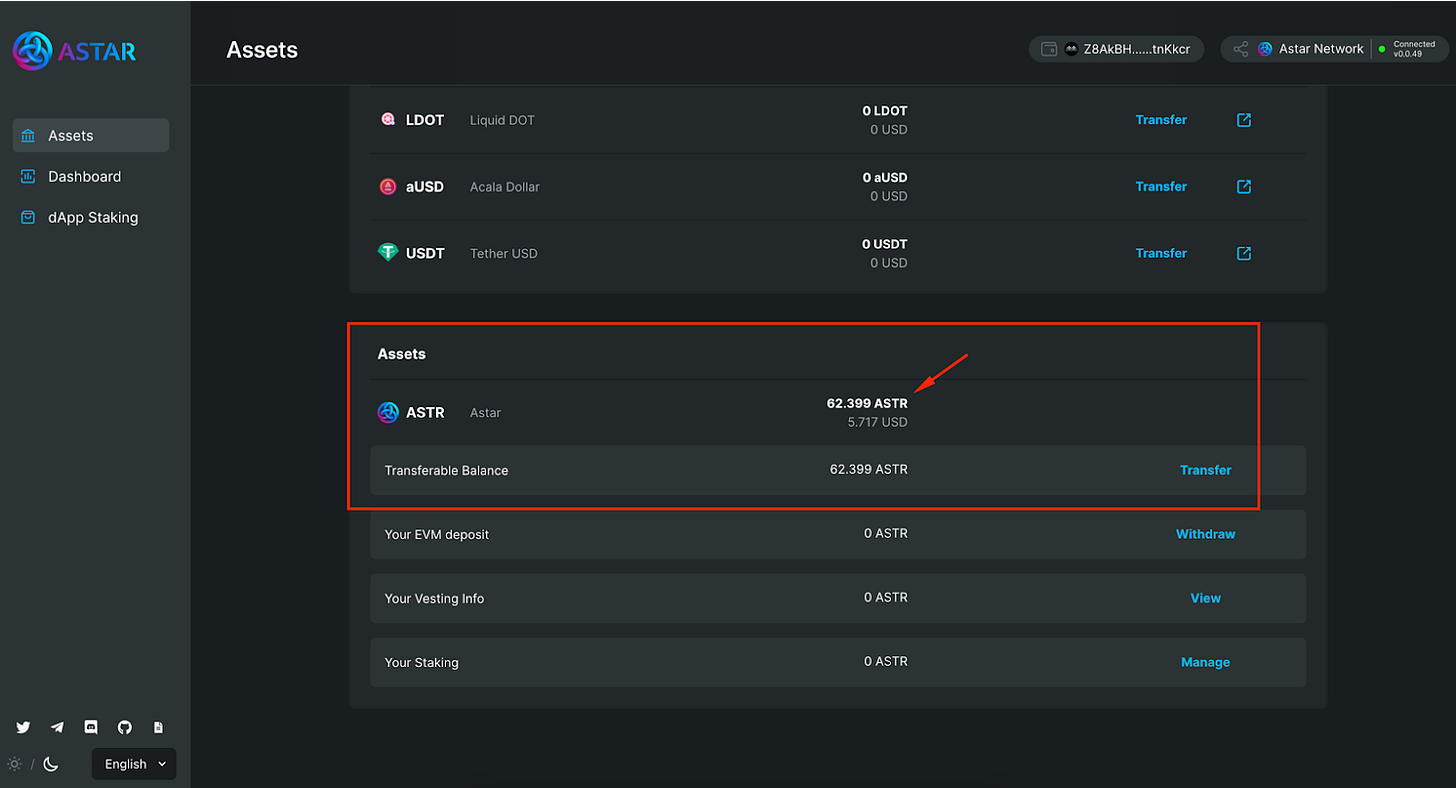Click the Your EVM deposit label
The image size is (1456, 788).
[437, 534]
